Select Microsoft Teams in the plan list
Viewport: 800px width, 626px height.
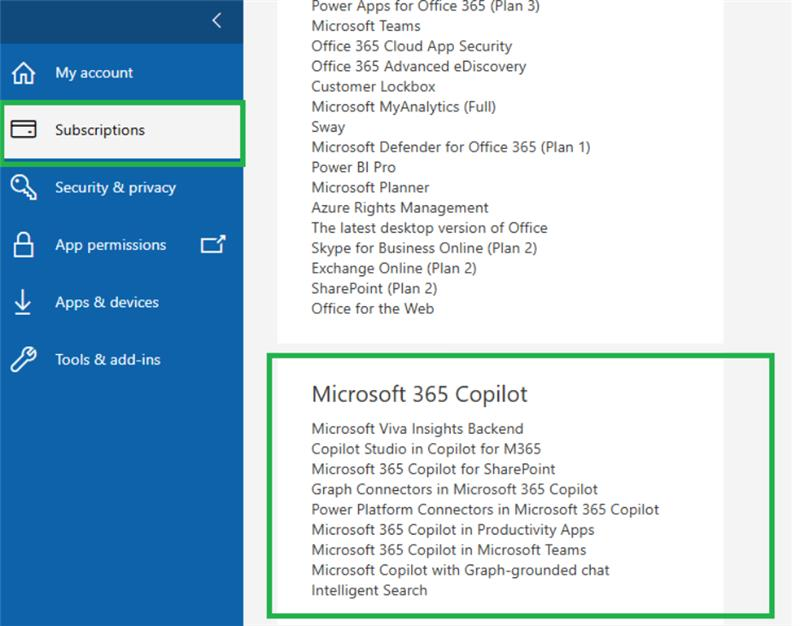(x=365, y=26)
